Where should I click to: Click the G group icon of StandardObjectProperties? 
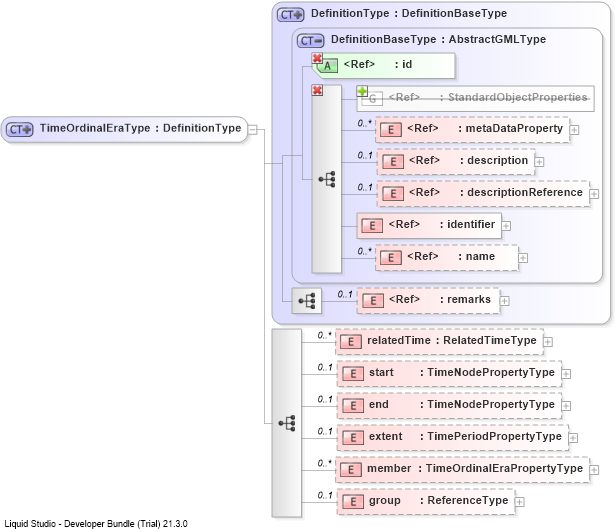pyautogui.click(x=372, y=98)
